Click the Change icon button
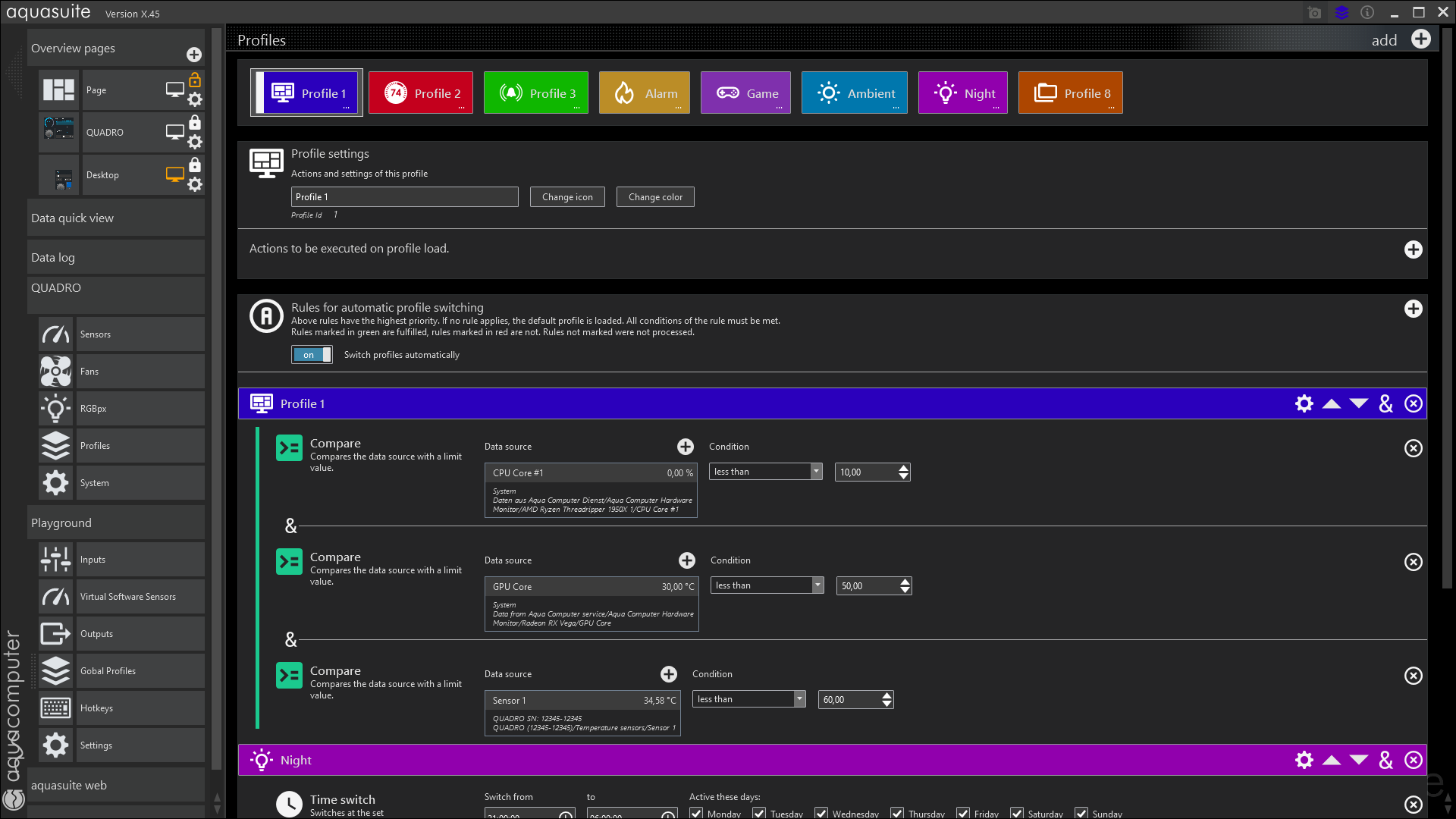The height and width of the screenshot is (819, 1456). pos(567,197)
